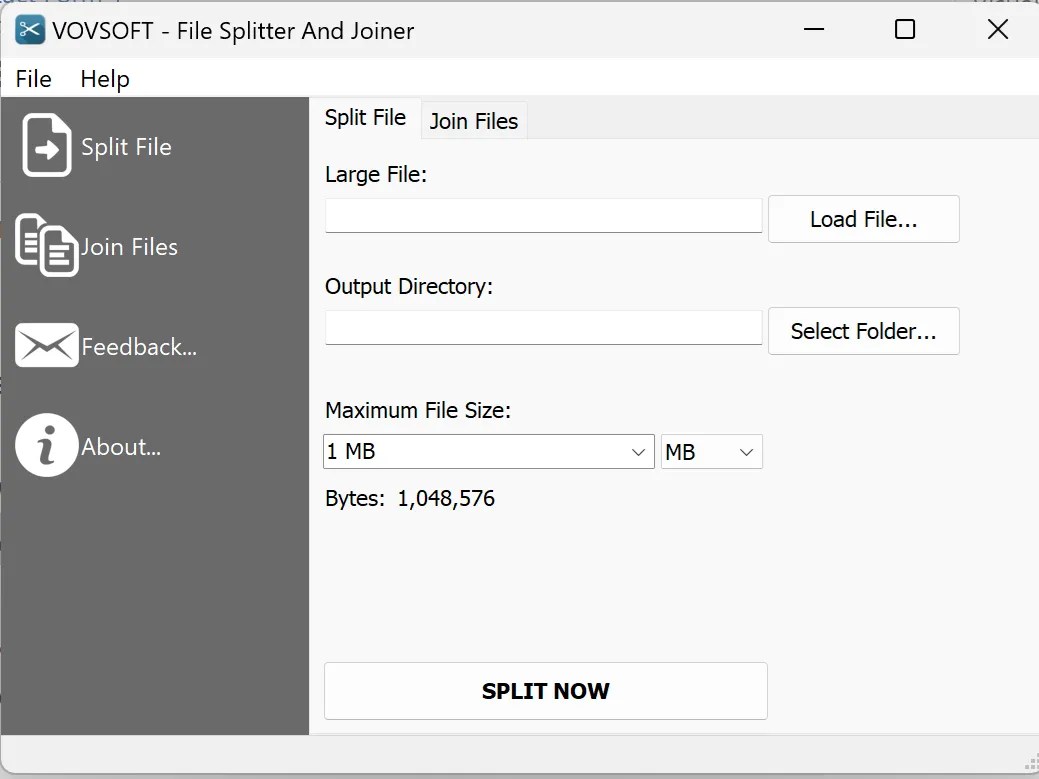
Task: Click the Feedback... sidebar label
Action: (x=138, y=346)
